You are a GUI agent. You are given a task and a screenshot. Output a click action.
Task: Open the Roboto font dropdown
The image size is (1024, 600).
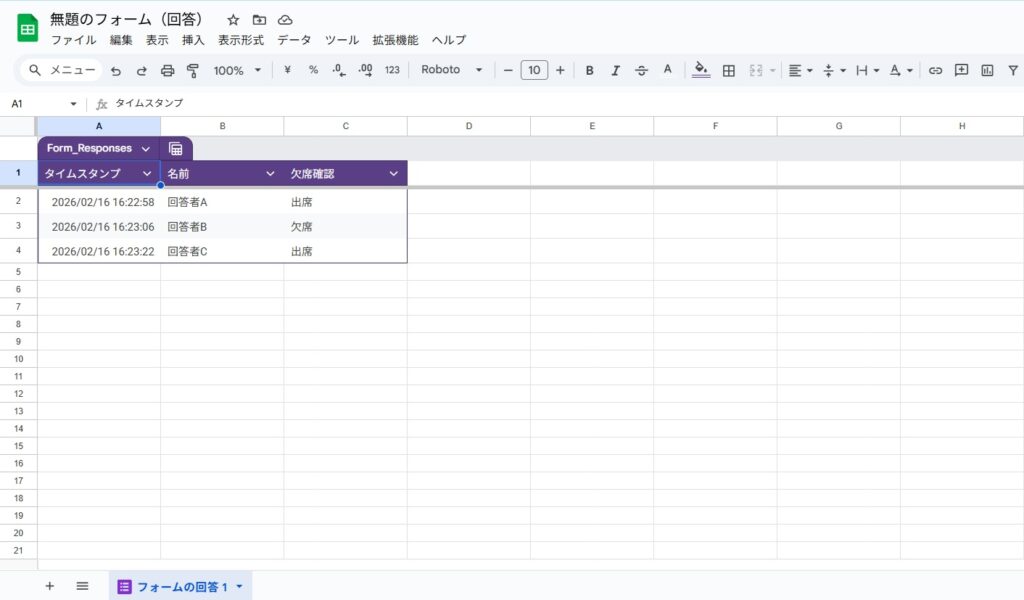(451, 71)
